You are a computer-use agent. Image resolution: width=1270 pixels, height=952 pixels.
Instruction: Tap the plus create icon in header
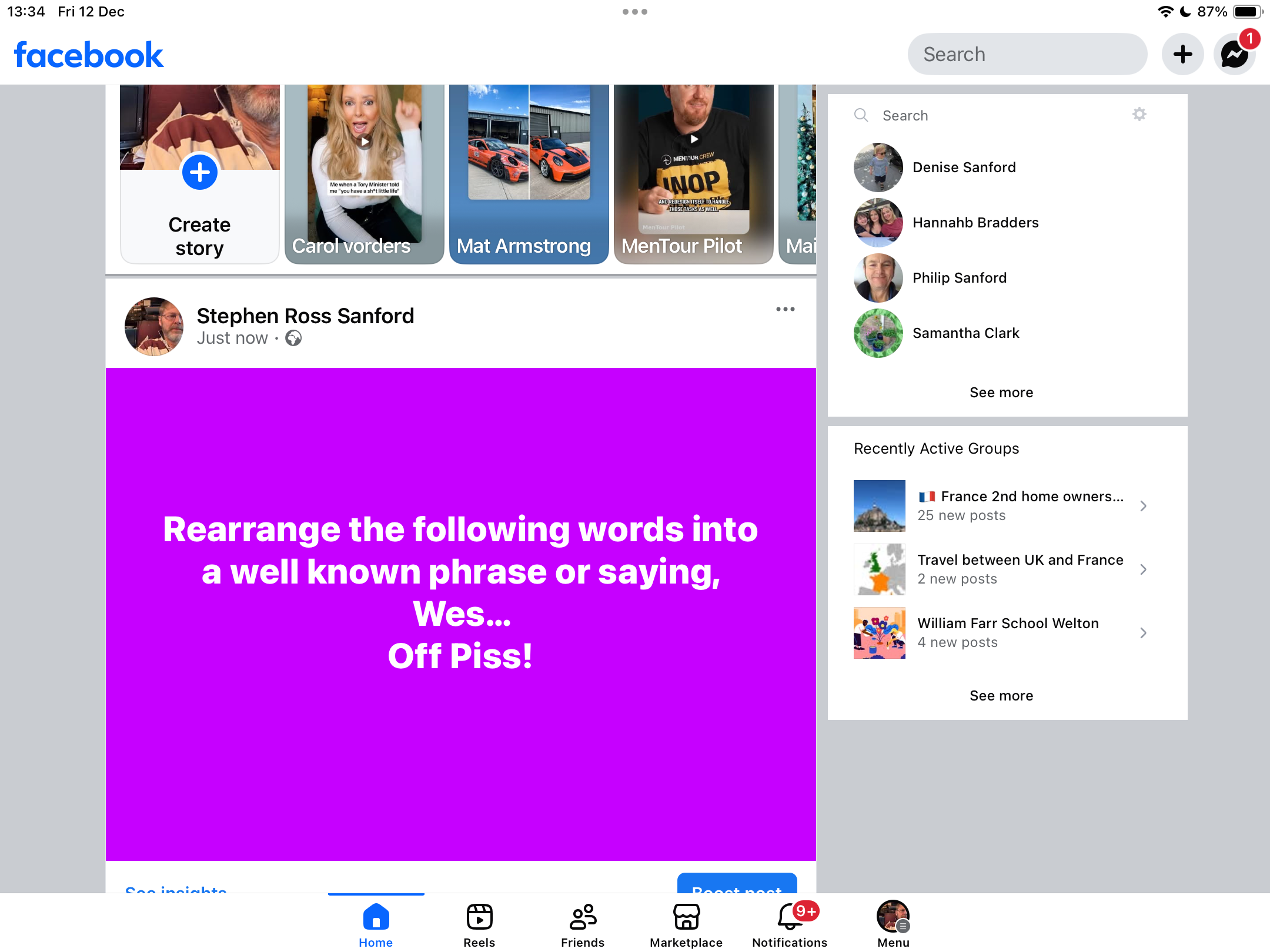coord(1182,55)
